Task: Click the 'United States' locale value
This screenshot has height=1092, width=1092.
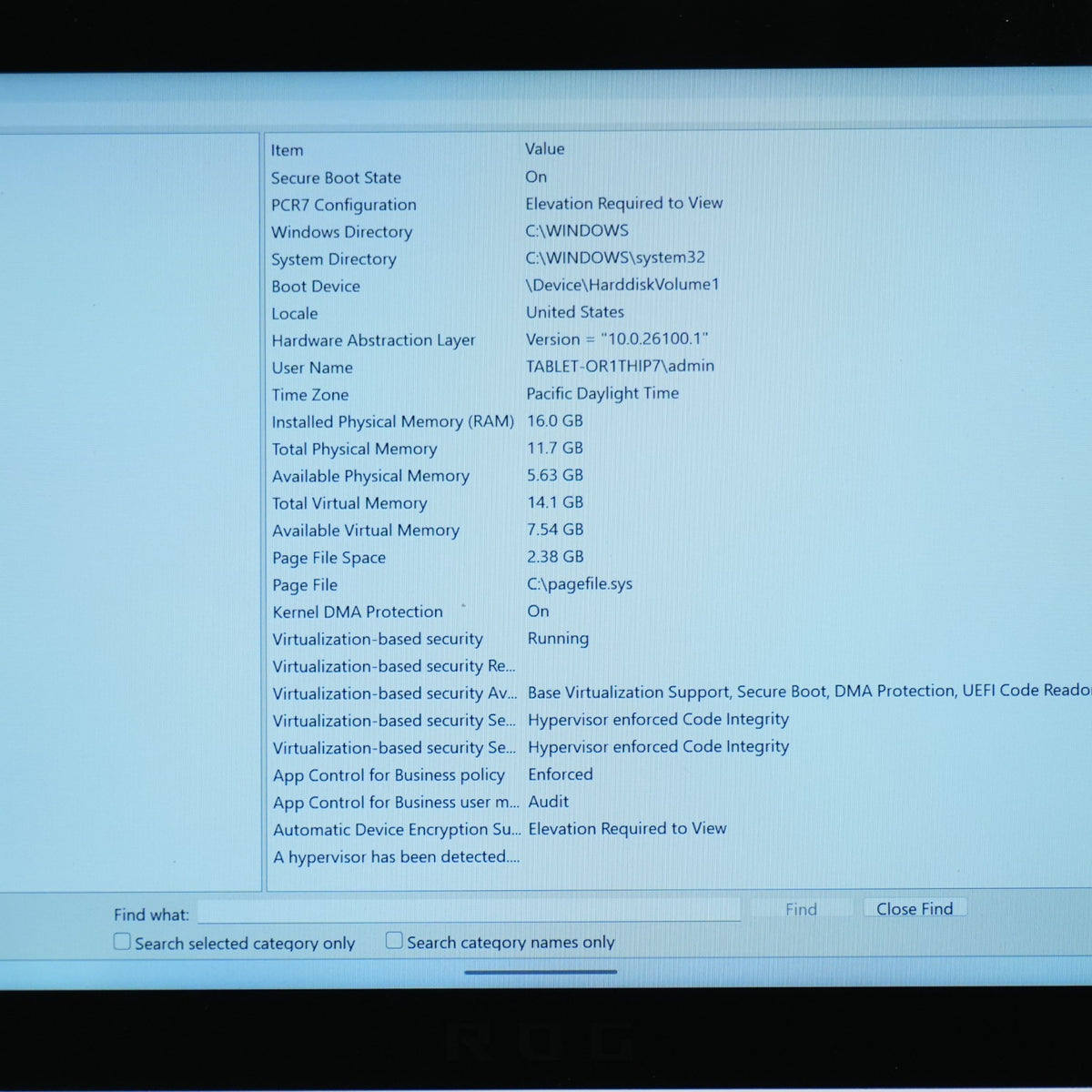Action: 575,311
